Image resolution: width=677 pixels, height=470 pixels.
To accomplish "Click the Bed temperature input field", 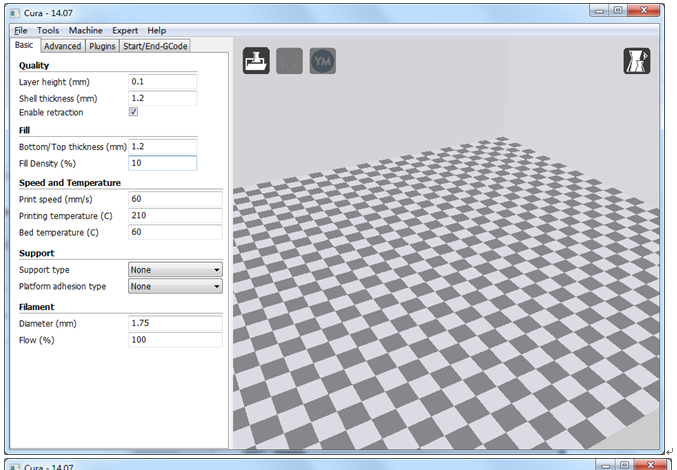I will point(175,232).
